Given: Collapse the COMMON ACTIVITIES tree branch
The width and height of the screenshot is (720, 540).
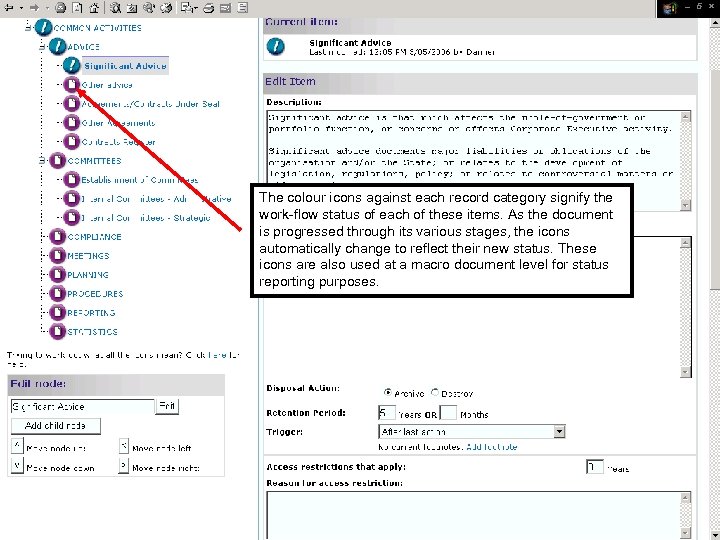Looking at the screenshot, I should 28,28.
